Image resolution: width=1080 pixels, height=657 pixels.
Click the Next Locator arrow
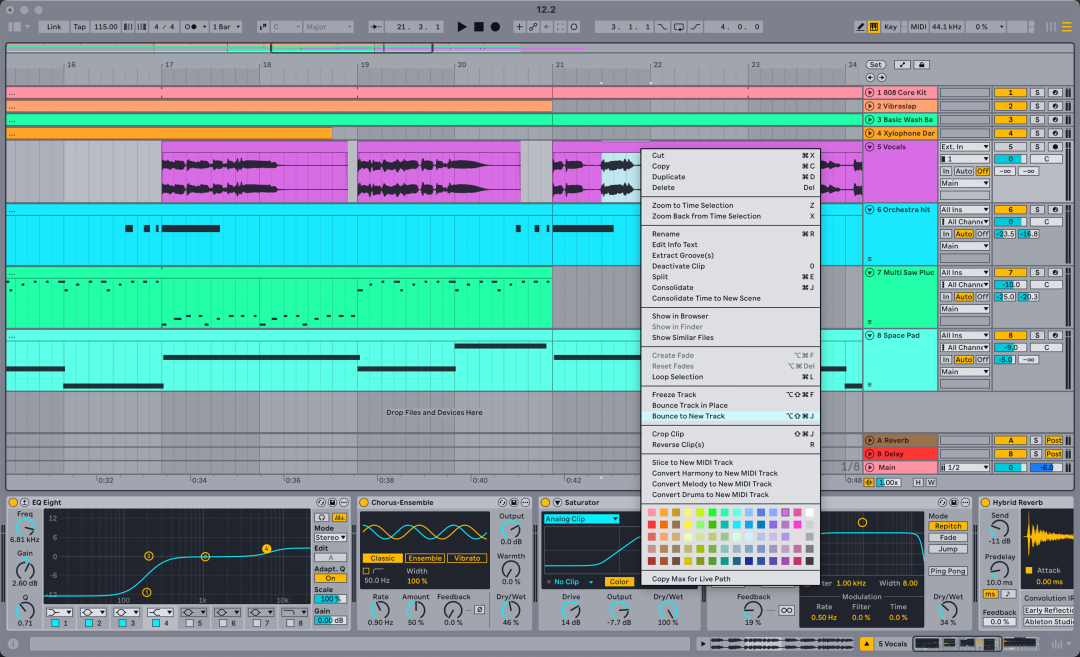(881, 77)
